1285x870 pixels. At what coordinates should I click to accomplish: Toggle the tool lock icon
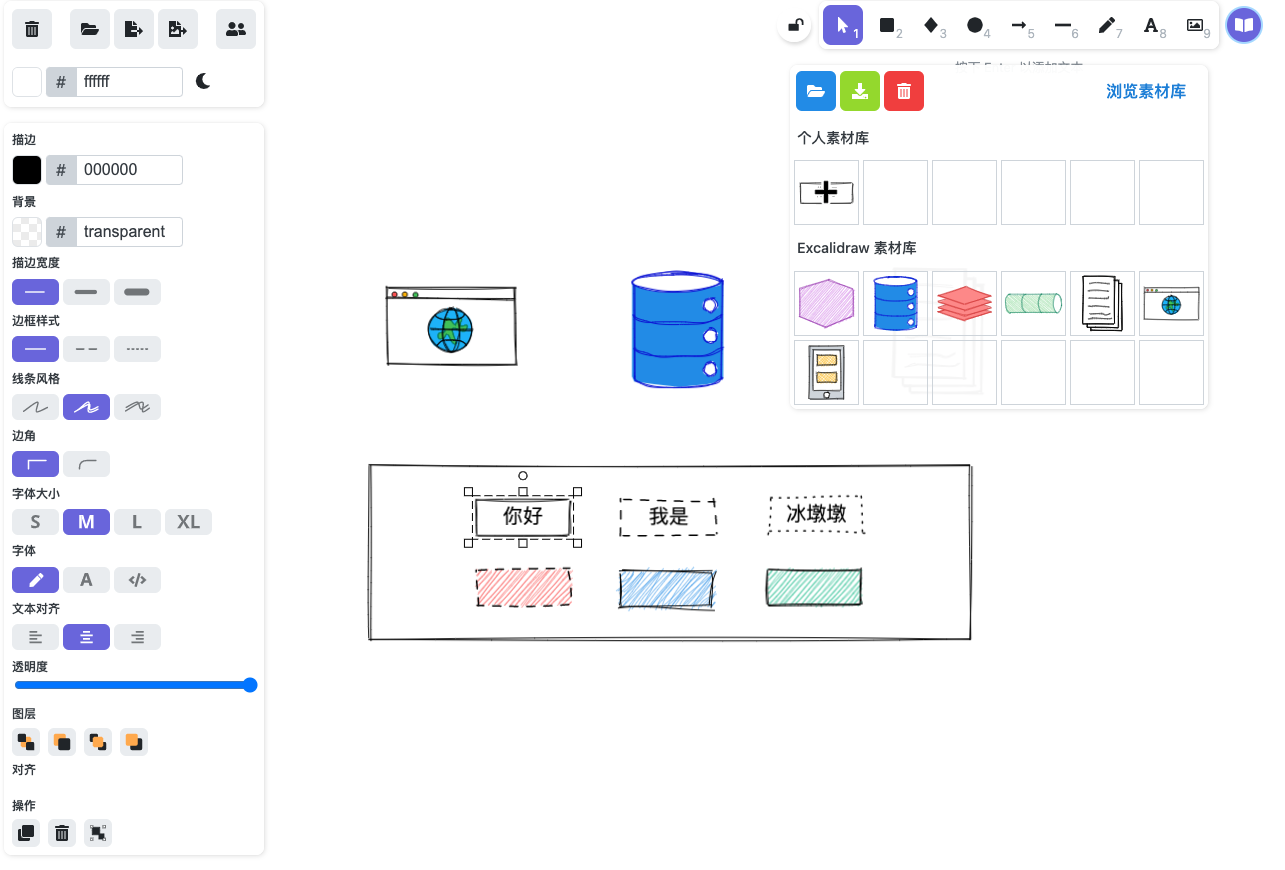click(x=795, y=26)
